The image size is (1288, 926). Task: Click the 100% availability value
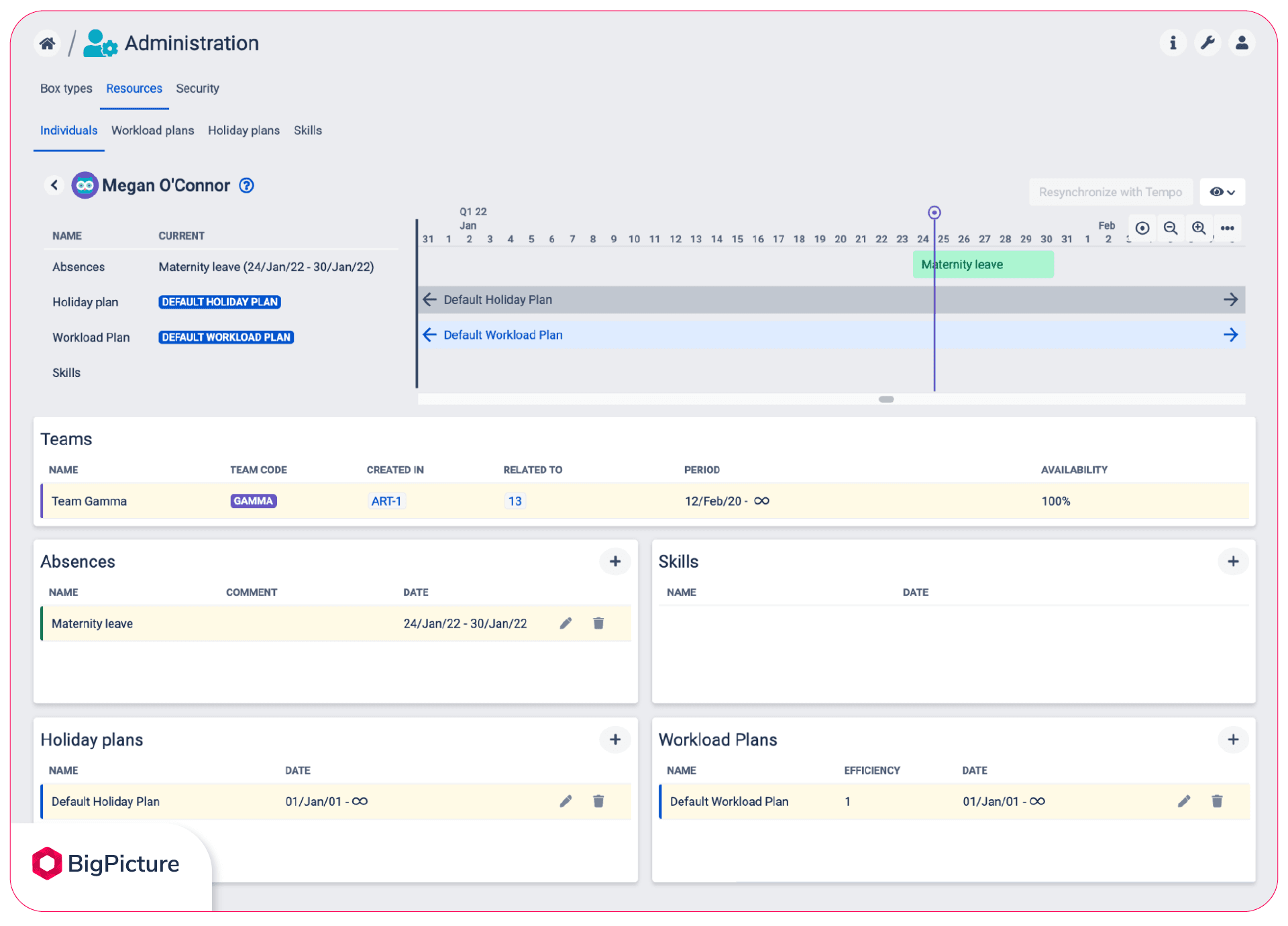[1055, 501]
